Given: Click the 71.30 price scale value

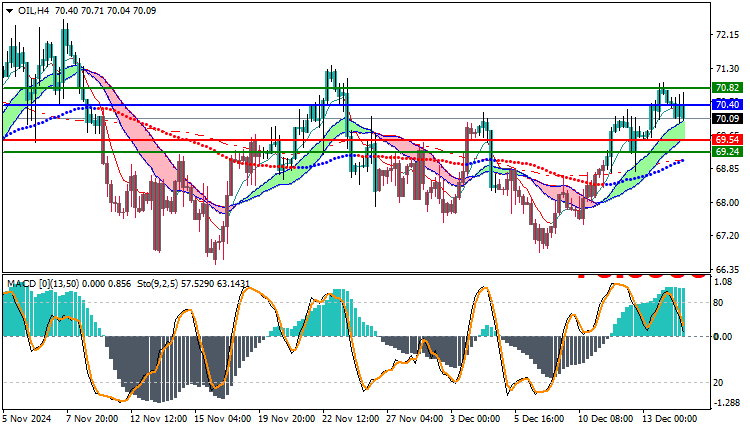Looking at the screenshot, I should click(727, 69).
